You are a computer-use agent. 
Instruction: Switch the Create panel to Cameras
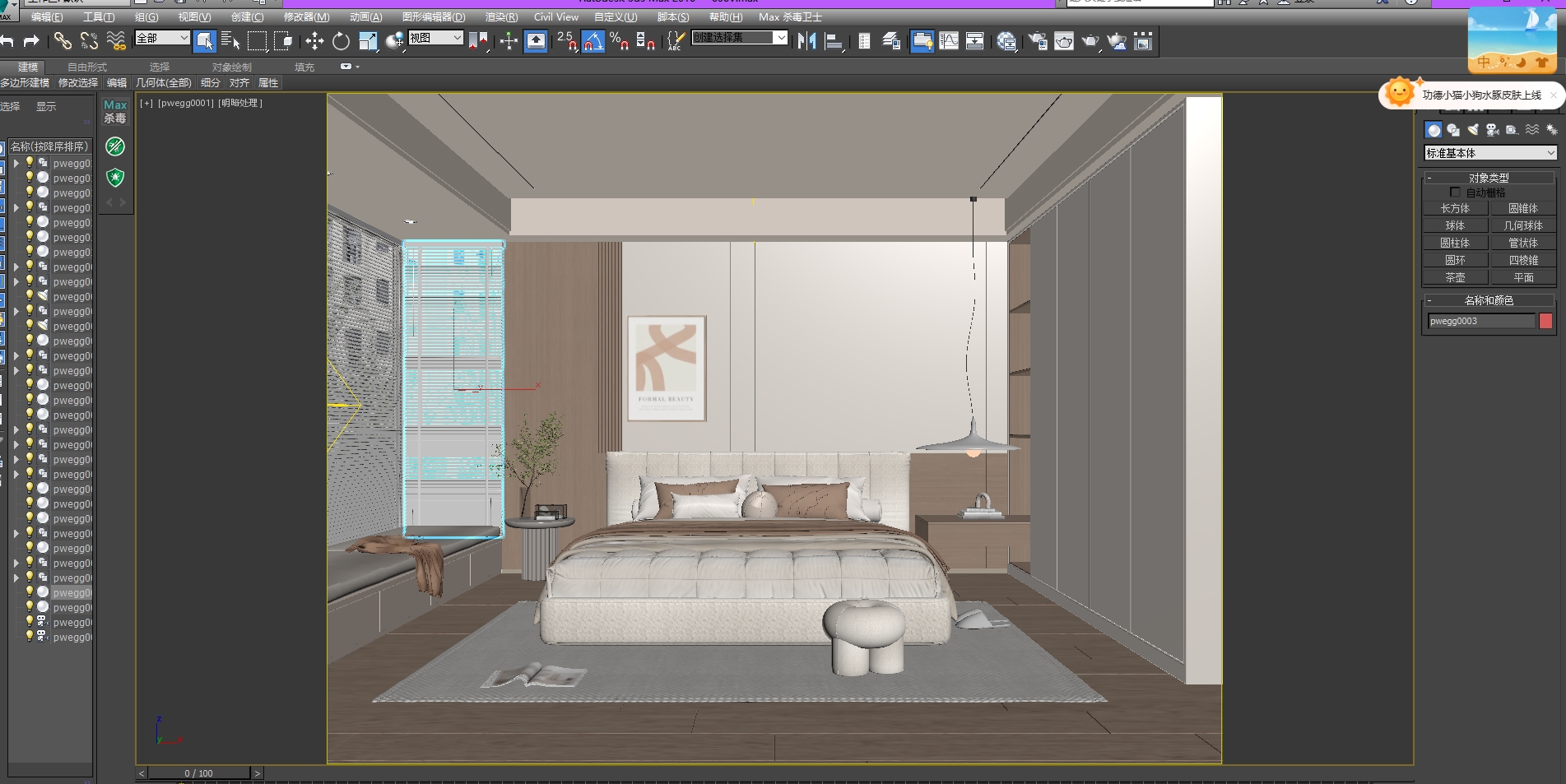point(1493,130)
